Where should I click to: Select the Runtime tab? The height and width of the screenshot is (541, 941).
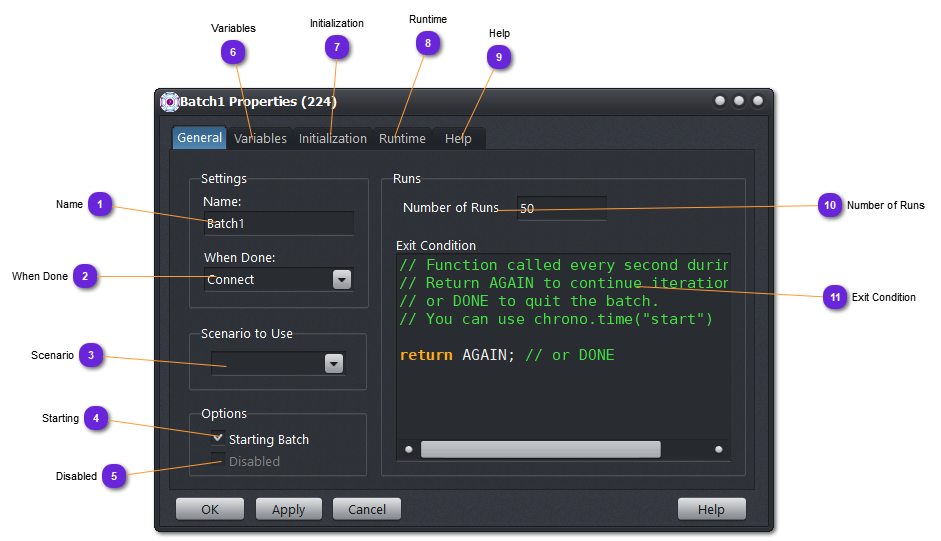point(402,139)
